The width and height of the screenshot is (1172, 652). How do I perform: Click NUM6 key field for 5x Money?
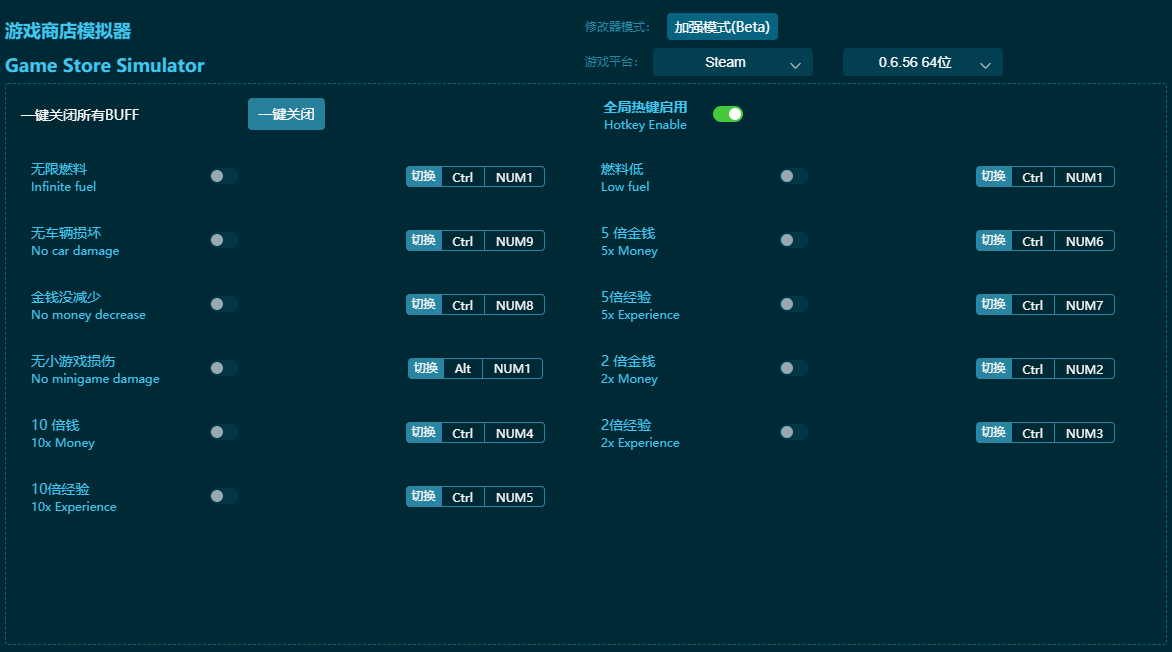tap(1084, 241)
